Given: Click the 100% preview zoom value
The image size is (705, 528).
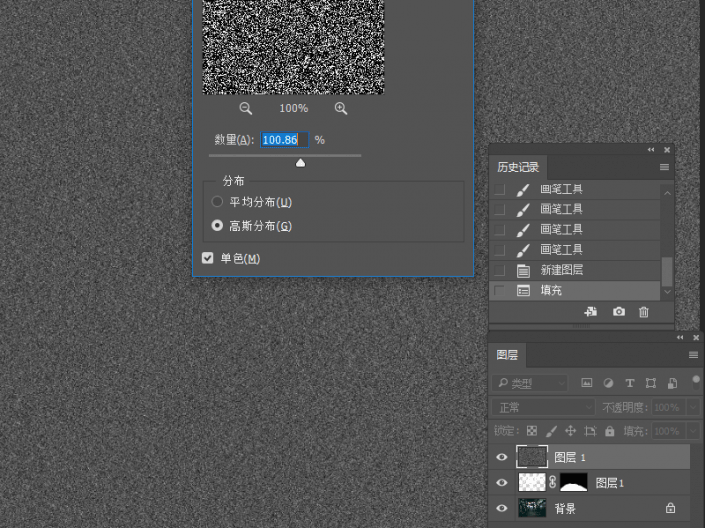Looking at the screenshot, I should tap(294, 108).
